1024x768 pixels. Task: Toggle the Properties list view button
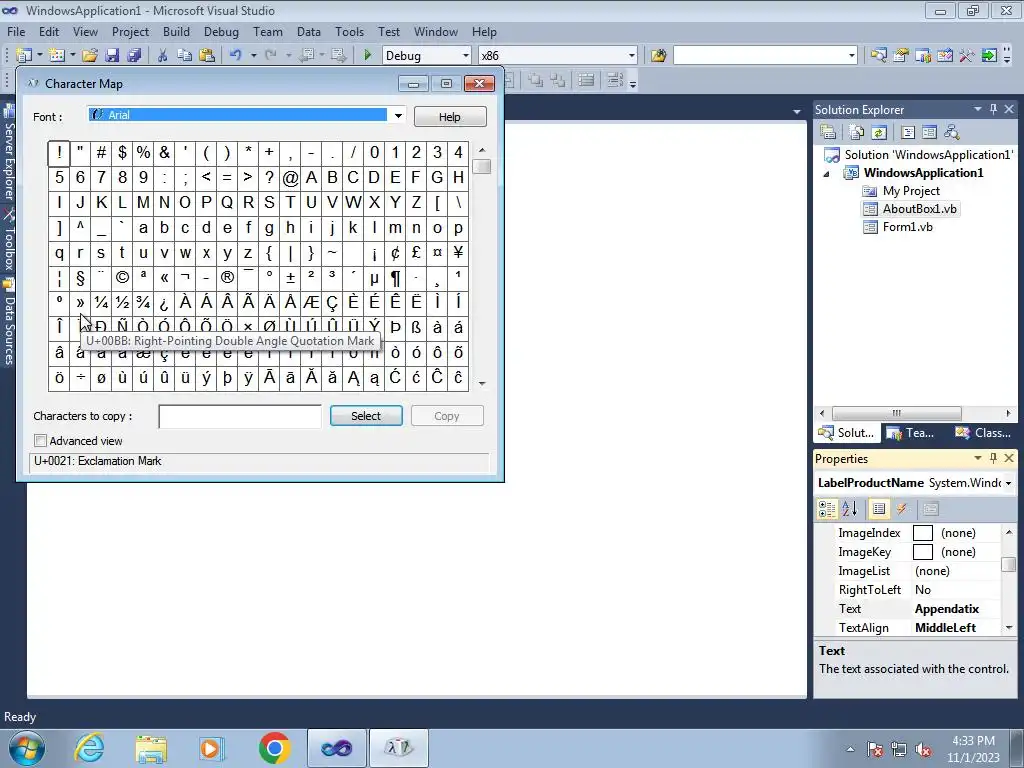(879, 509)
